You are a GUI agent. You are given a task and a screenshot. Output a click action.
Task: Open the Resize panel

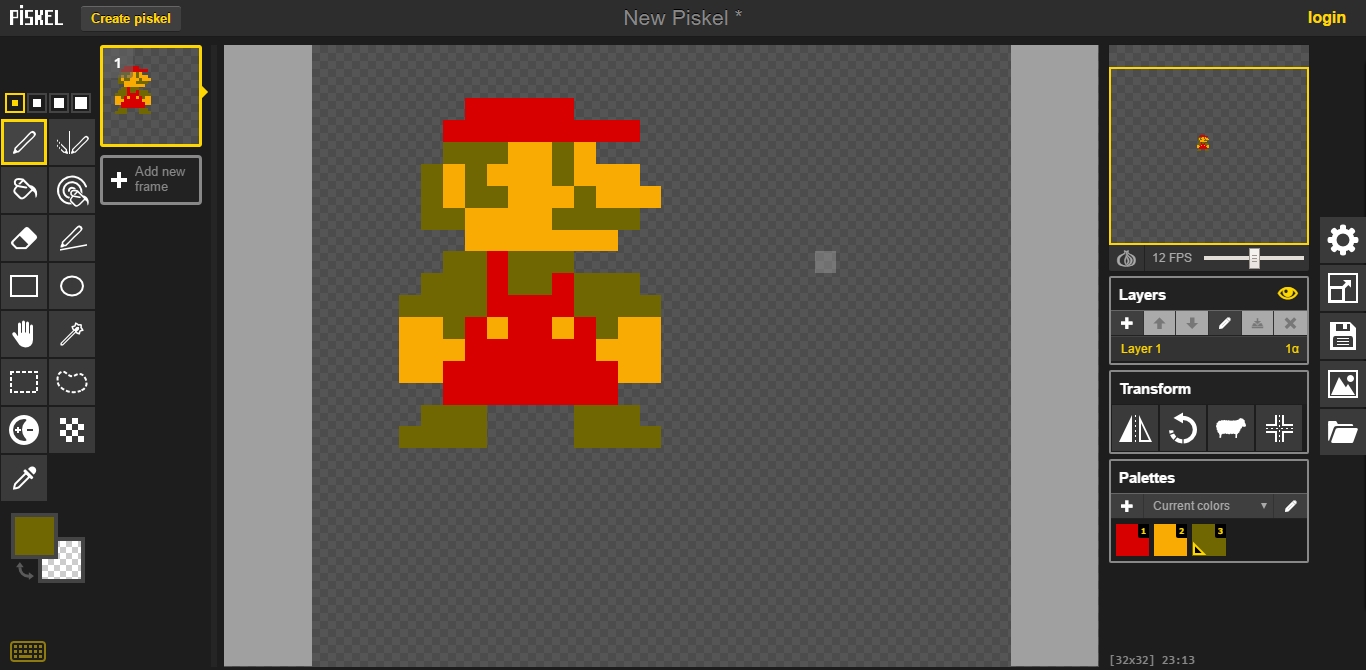pyautogui.click(x=1343, y=288)
